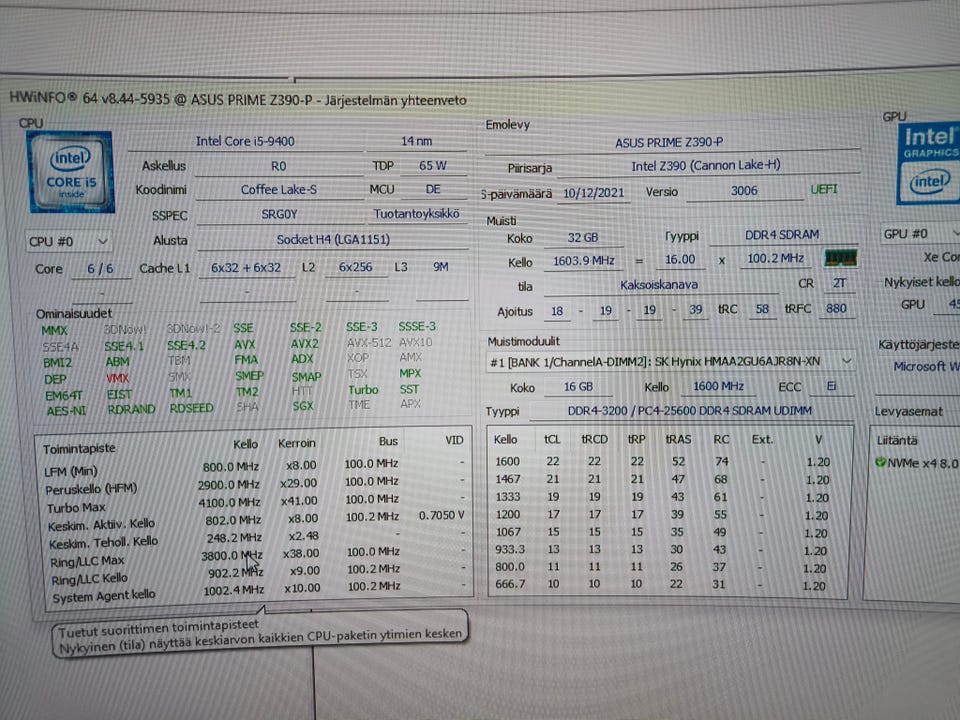Click the green memory module icon
The width and height of the screenshot is (960, 720).
pos(840,258)
